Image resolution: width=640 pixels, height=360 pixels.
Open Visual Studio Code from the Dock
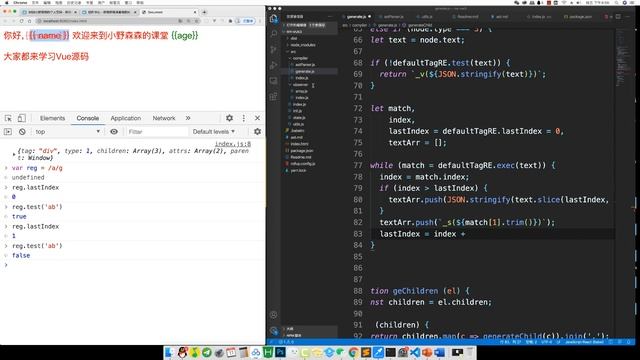tap(415, 352)
